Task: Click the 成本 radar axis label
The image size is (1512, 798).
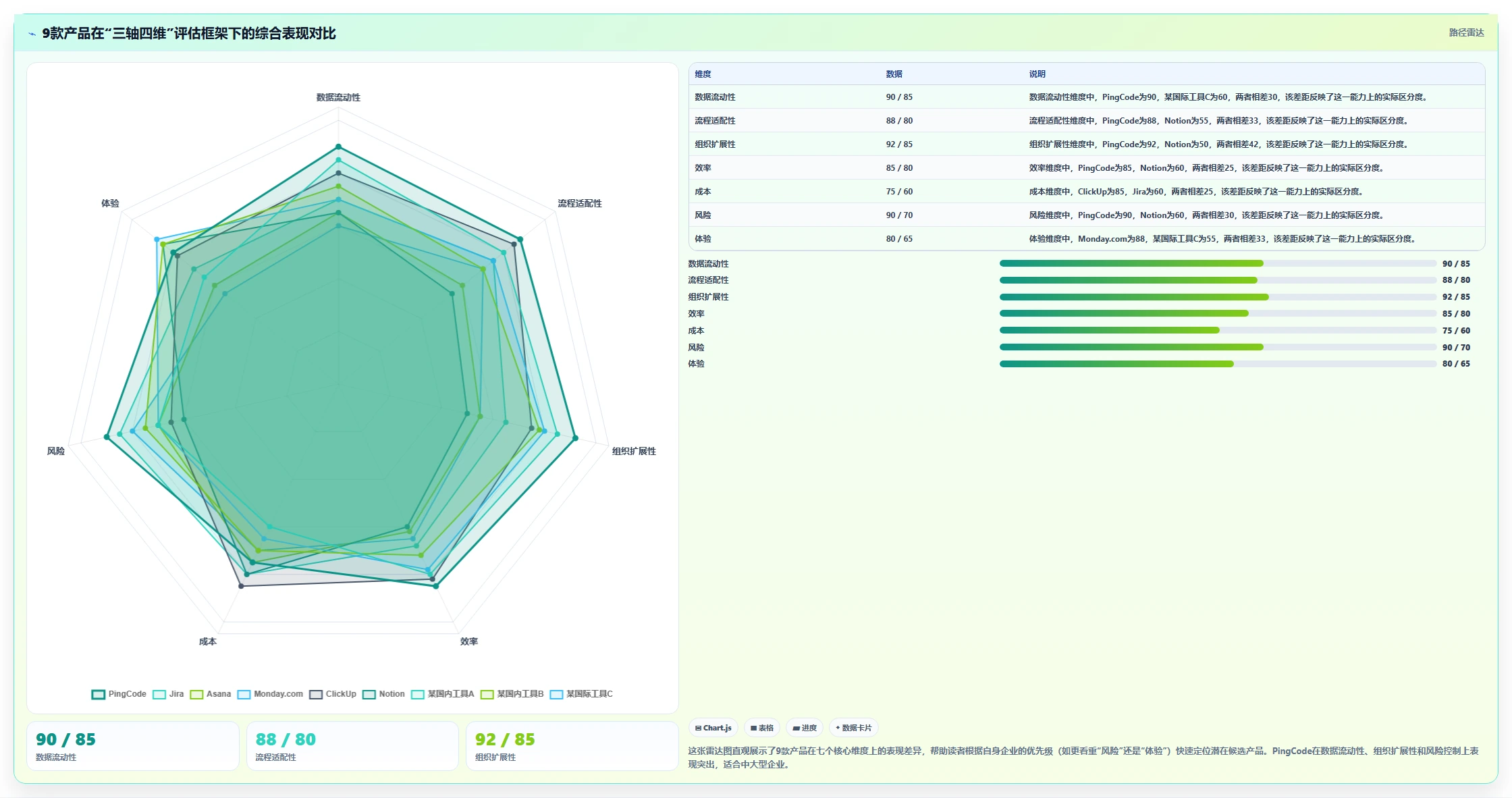Action: (x=208, y=641)
